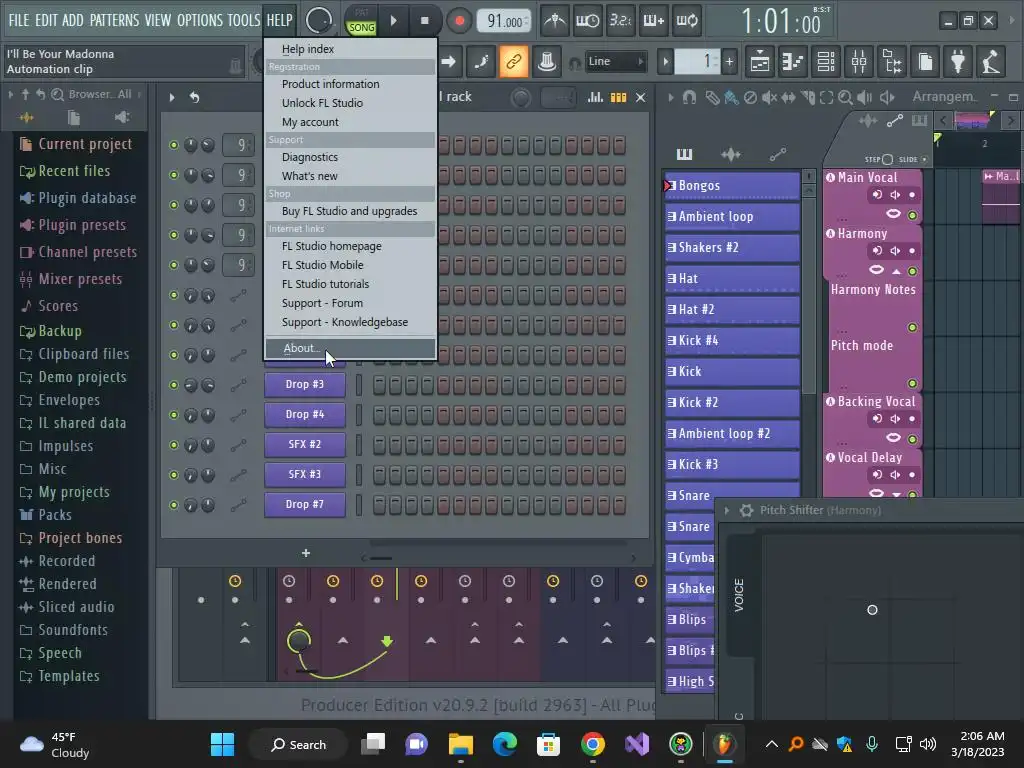Screen dimensions: 1024x768
Task: Select the Drop #7 channel button
Action: coord(304,504)
